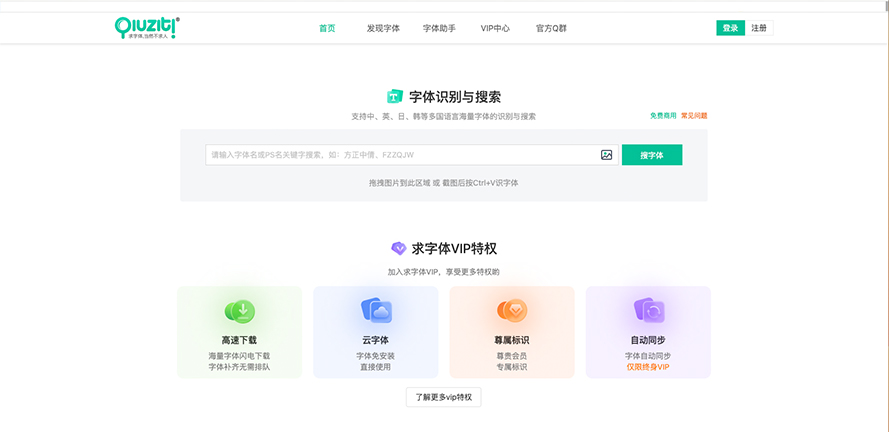This screenshot has width=889, height=432.
Task: Click the 搜字体 search button
Action: (652, 155)
